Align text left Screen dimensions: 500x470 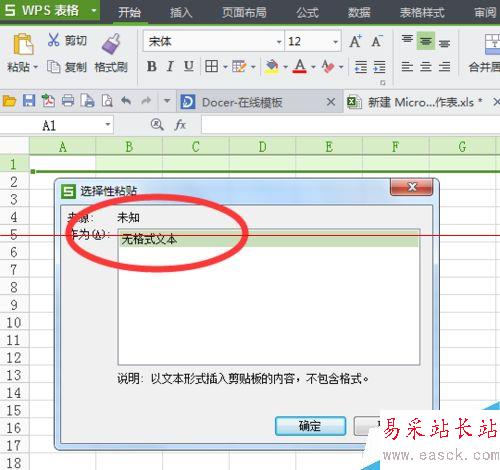[407, 67]
